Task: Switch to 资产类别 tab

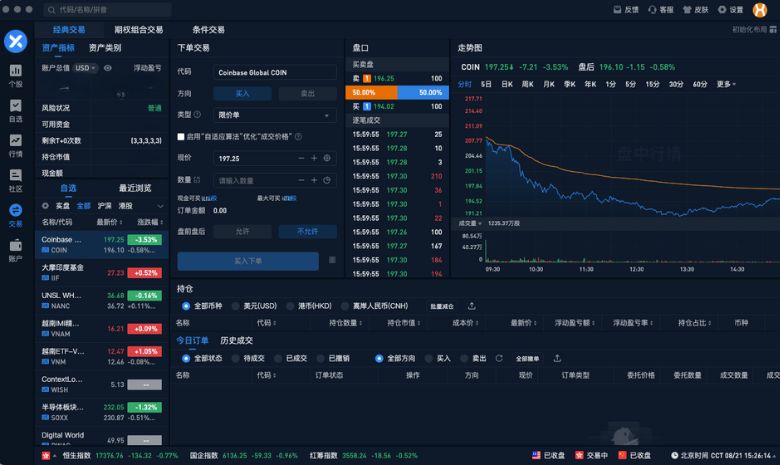Action: (x=105, y=48)
